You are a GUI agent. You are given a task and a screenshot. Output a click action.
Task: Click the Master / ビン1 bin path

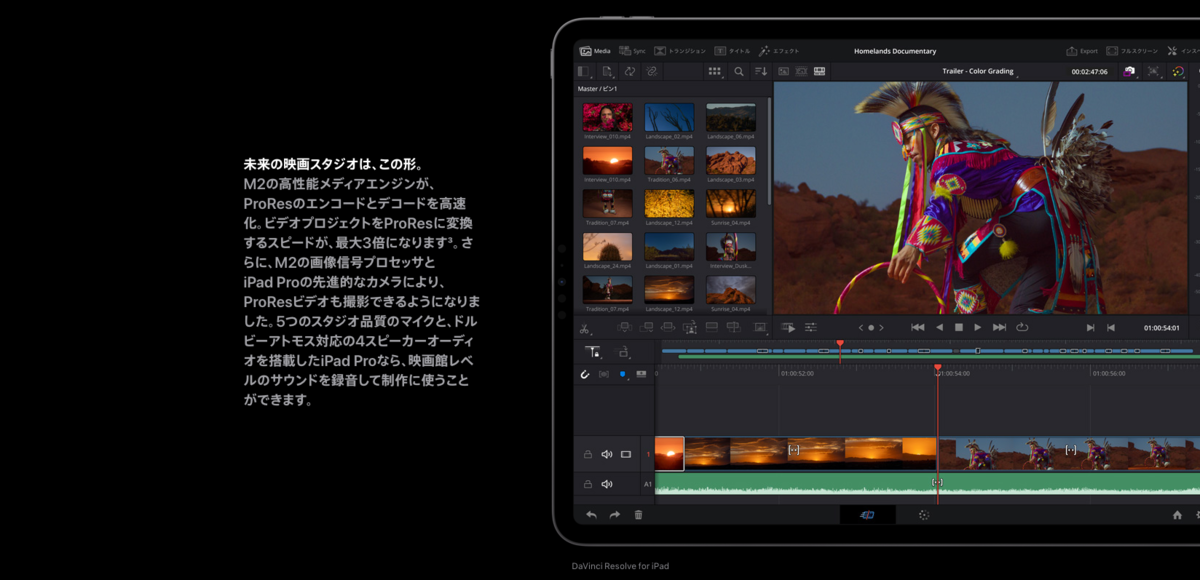click(x=597, y=89)
